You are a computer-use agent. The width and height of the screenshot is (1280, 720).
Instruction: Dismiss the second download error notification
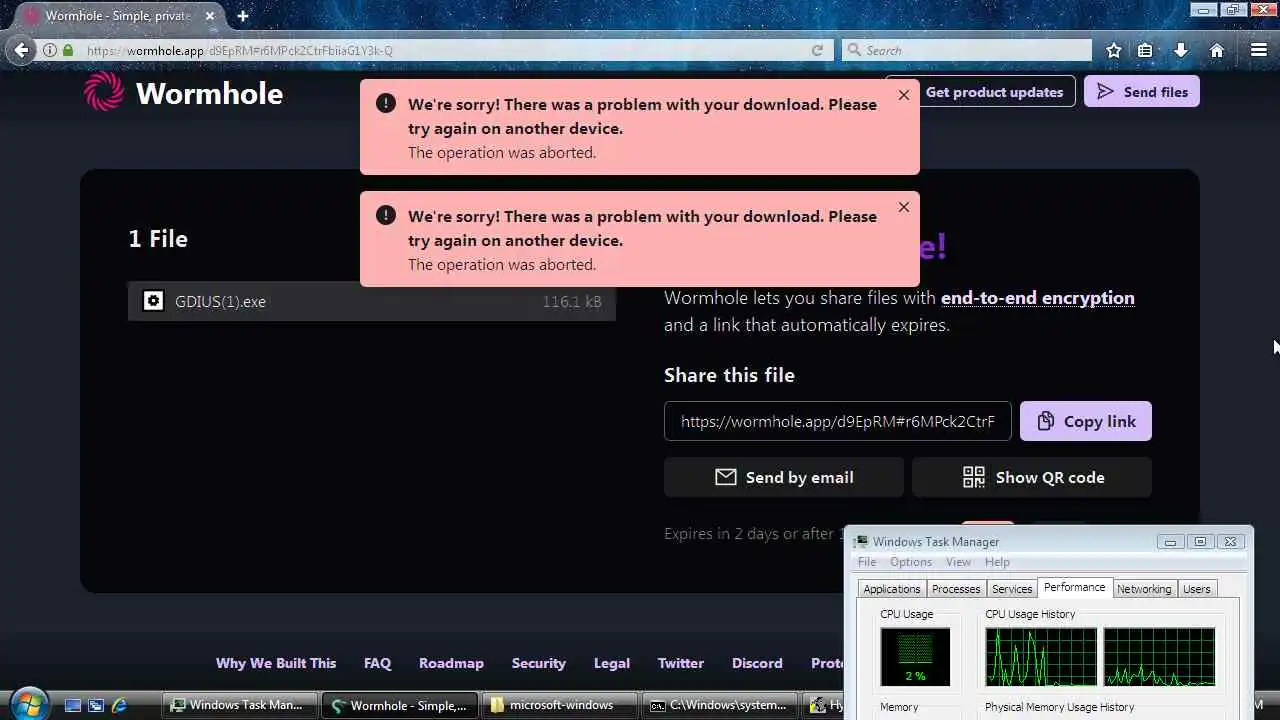904,207
